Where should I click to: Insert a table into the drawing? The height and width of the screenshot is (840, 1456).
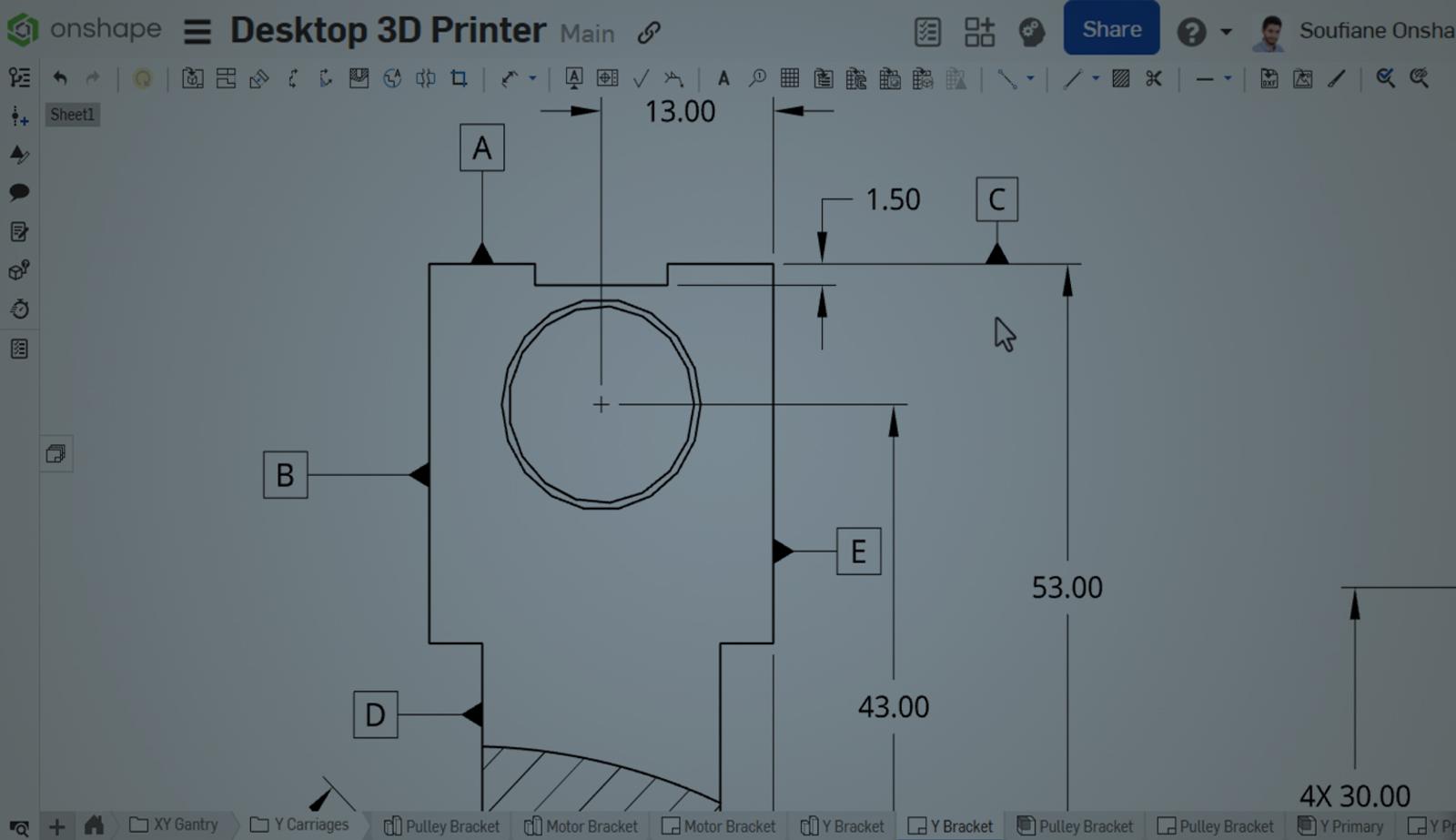click(x=790, y=79)
